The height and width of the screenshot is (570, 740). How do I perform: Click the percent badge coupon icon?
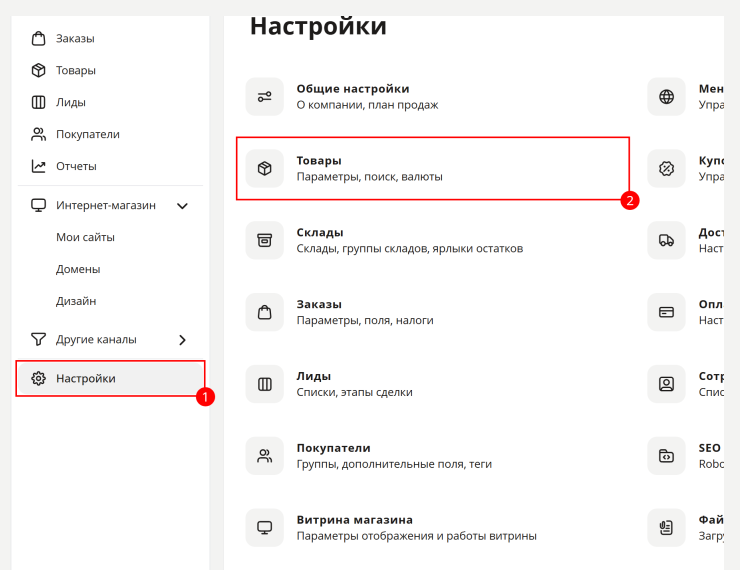(x=666, y=168)
